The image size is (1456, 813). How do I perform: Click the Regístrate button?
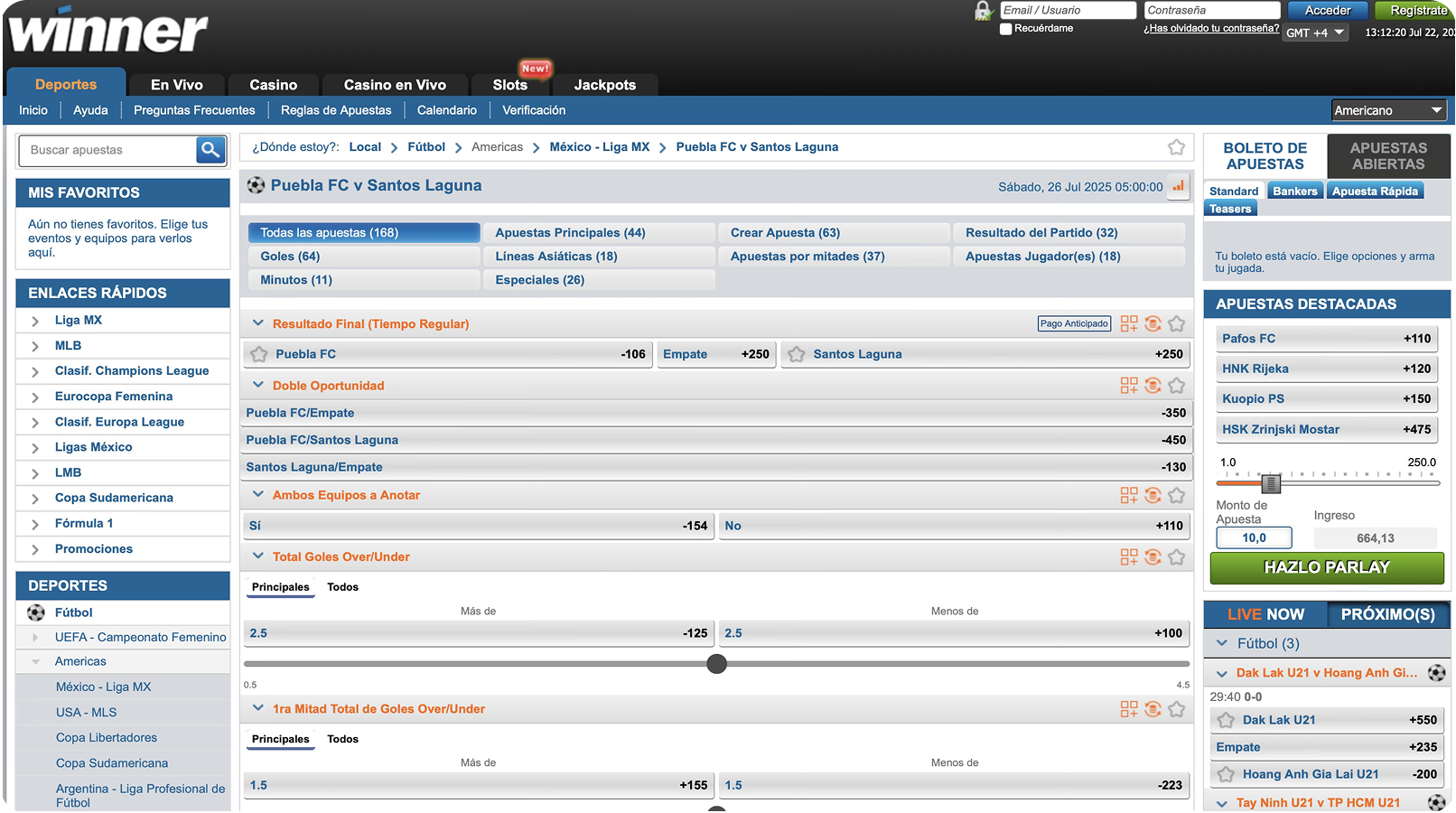pos(1417,10)
